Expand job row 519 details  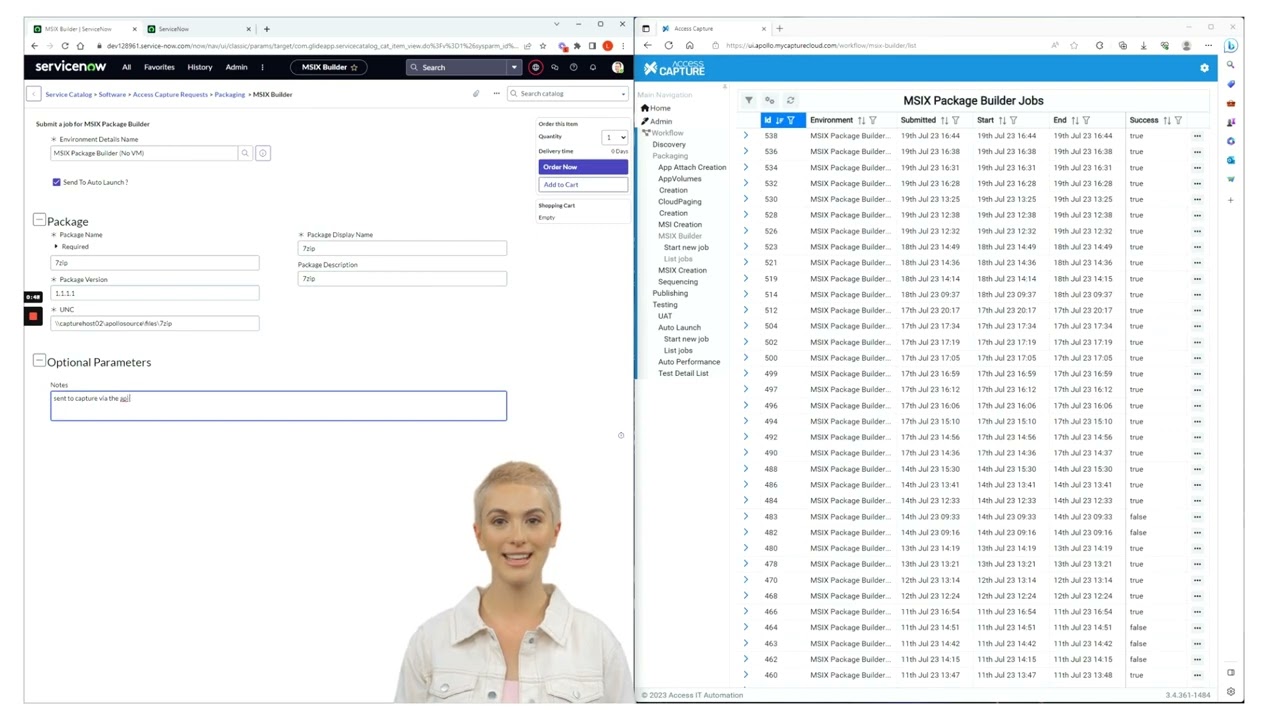pos(746,278)
